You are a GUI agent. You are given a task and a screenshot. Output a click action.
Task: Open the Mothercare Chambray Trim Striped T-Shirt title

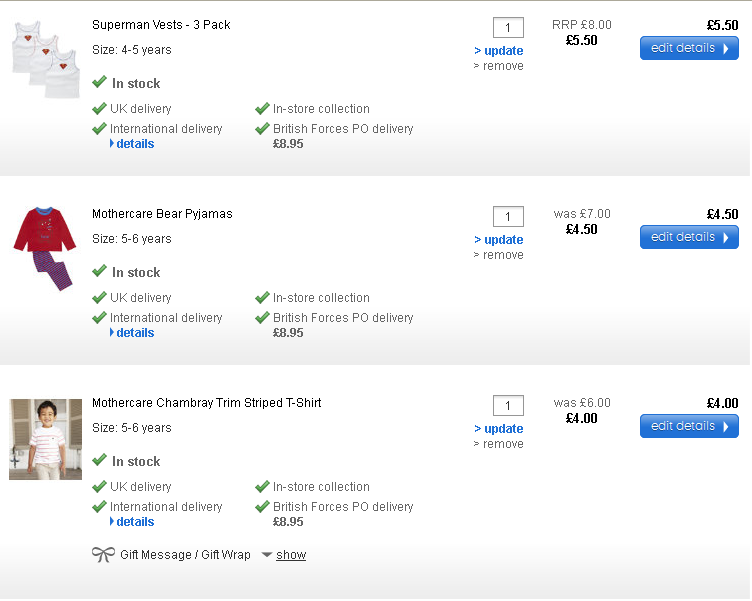coord(206,403)
